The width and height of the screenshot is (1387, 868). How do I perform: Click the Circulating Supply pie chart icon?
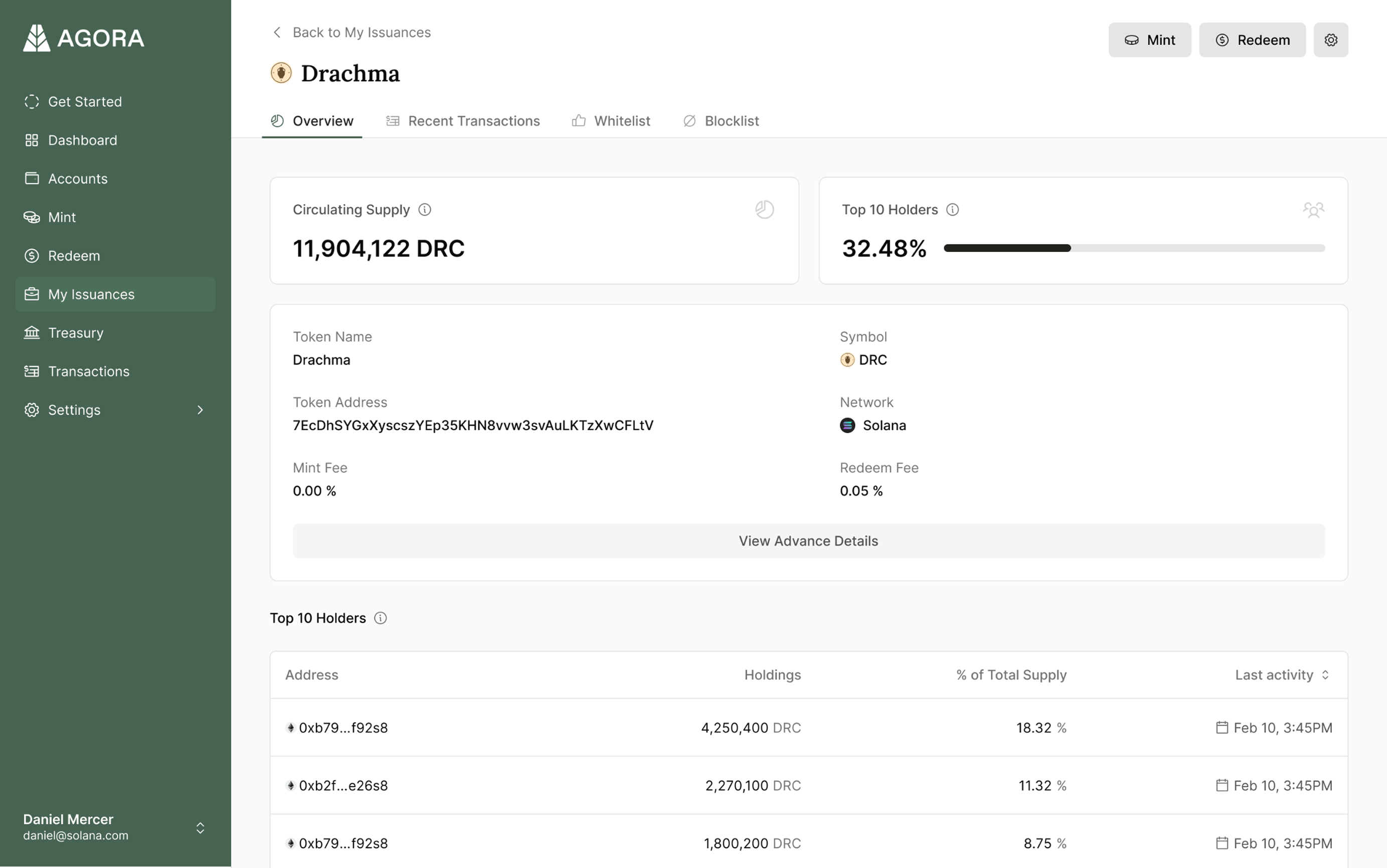764,209
